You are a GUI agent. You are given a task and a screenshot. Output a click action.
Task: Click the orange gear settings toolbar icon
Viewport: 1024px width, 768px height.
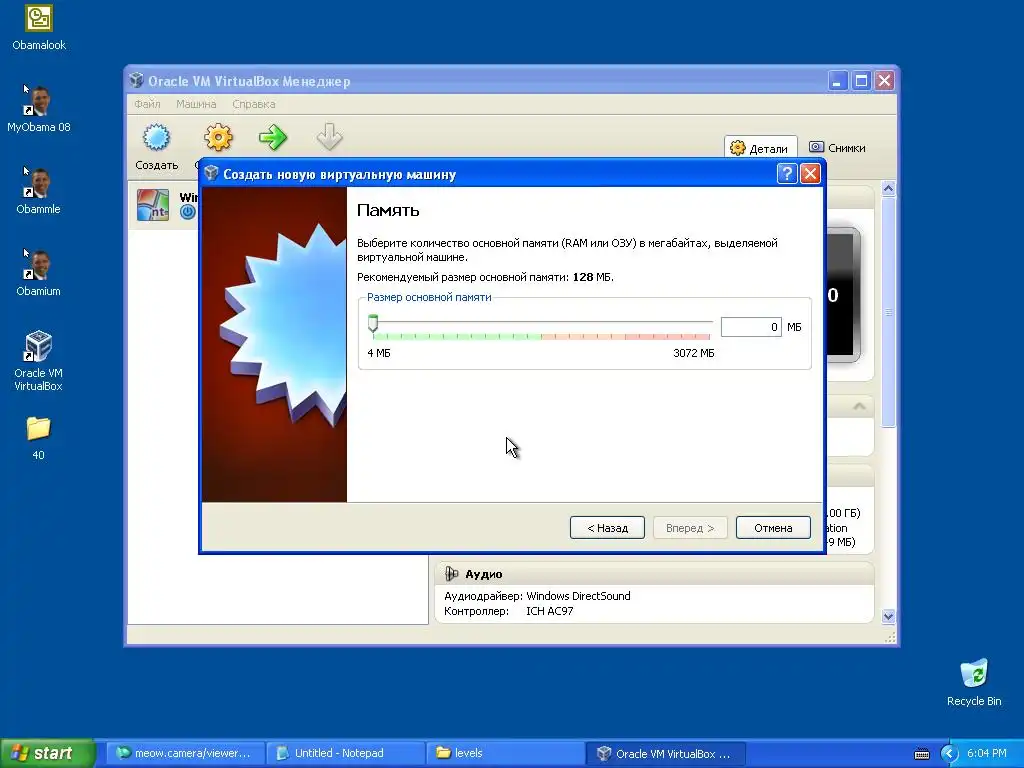click(218, 137)
